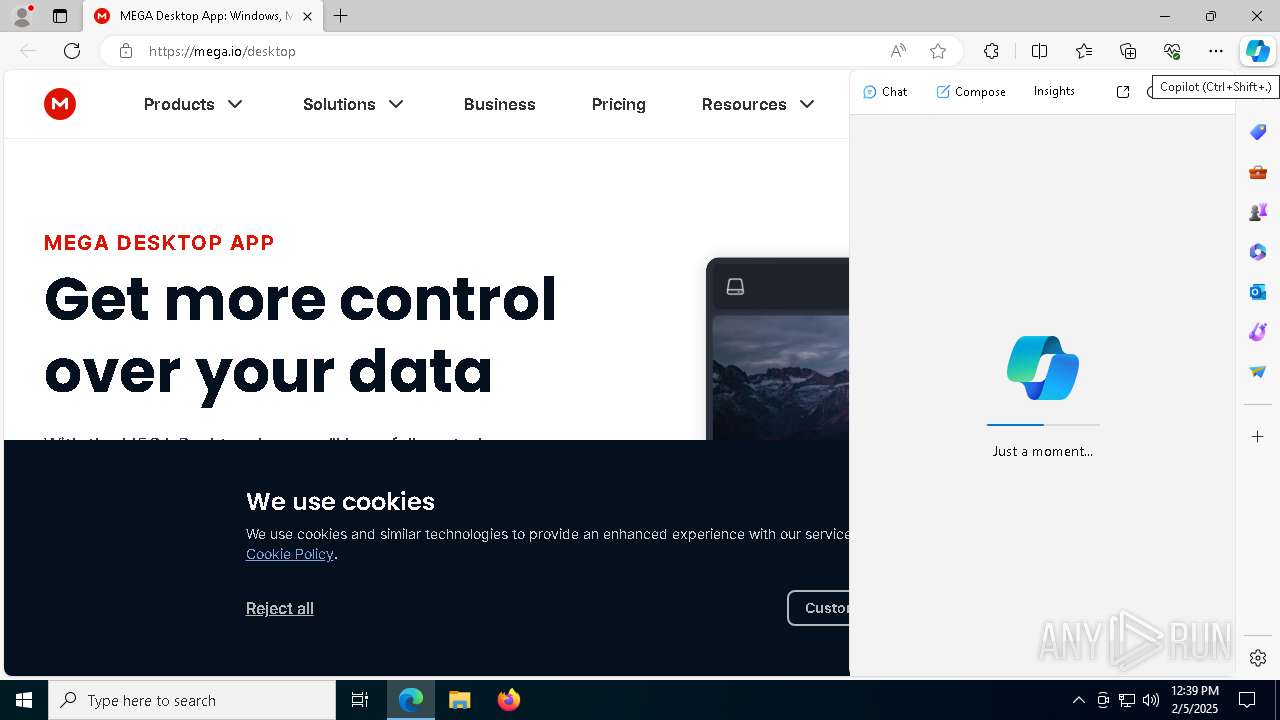
Task: Click the Customise cookies button
Action: [819, 608]
